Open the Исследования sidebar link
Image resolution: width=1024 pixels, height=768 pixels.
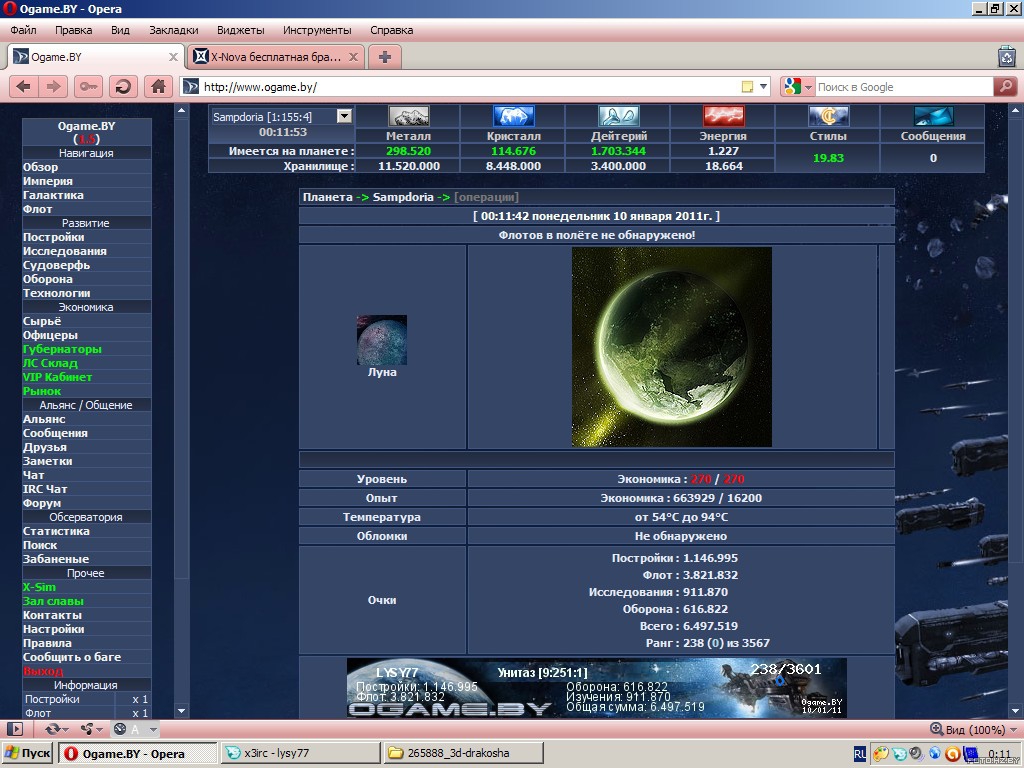tap(65, 251)
